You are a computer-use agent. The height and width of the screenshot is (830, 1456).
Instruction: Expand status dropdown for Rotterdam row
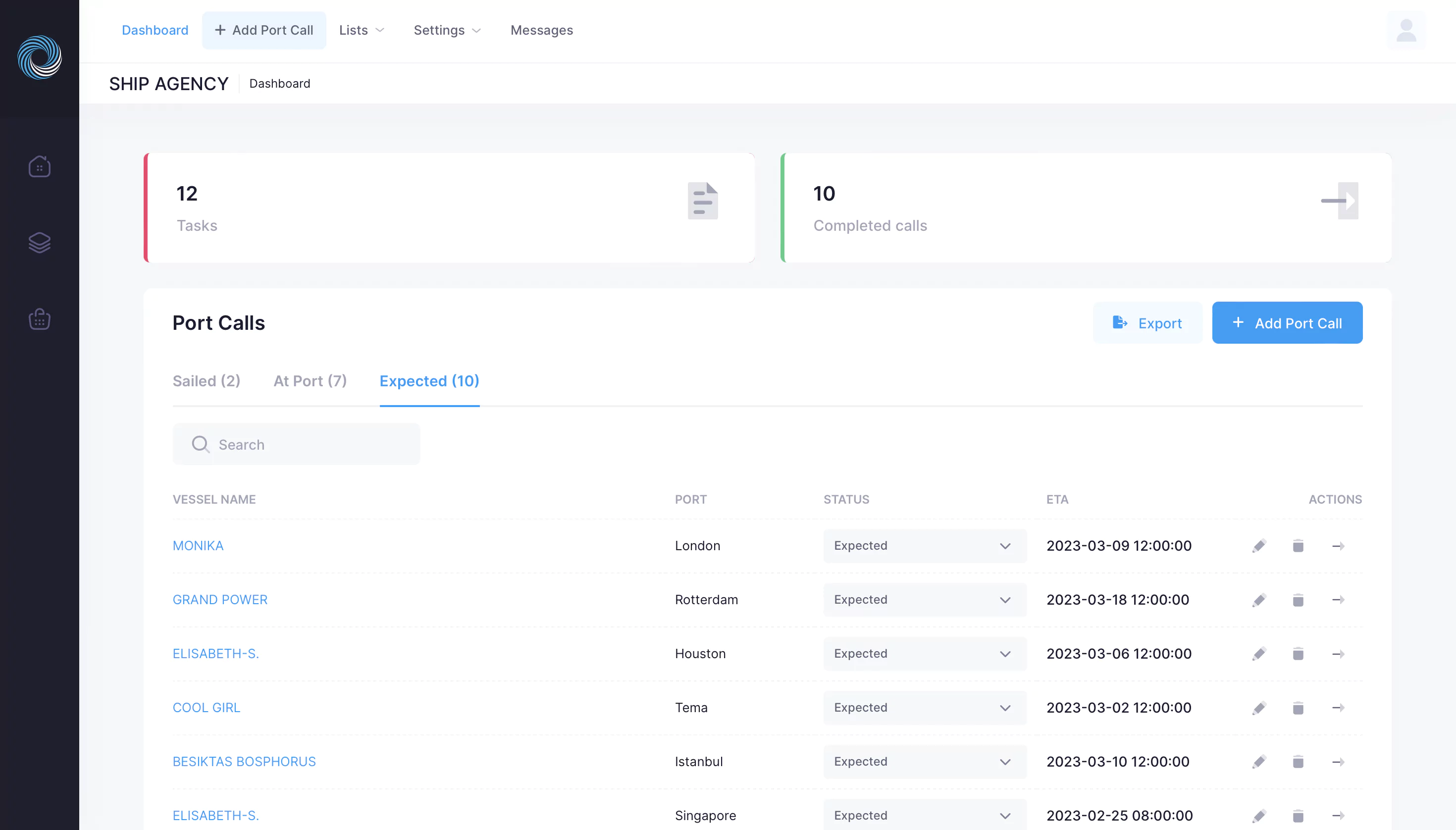pyautogui.click(x=924, y=600)
